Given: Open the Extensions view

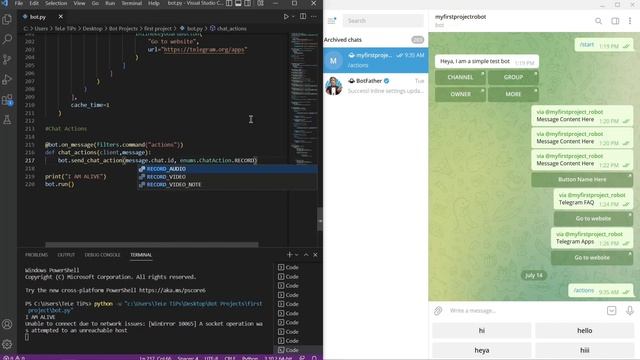Looking at the screenshot, I should tap(7, 100).
